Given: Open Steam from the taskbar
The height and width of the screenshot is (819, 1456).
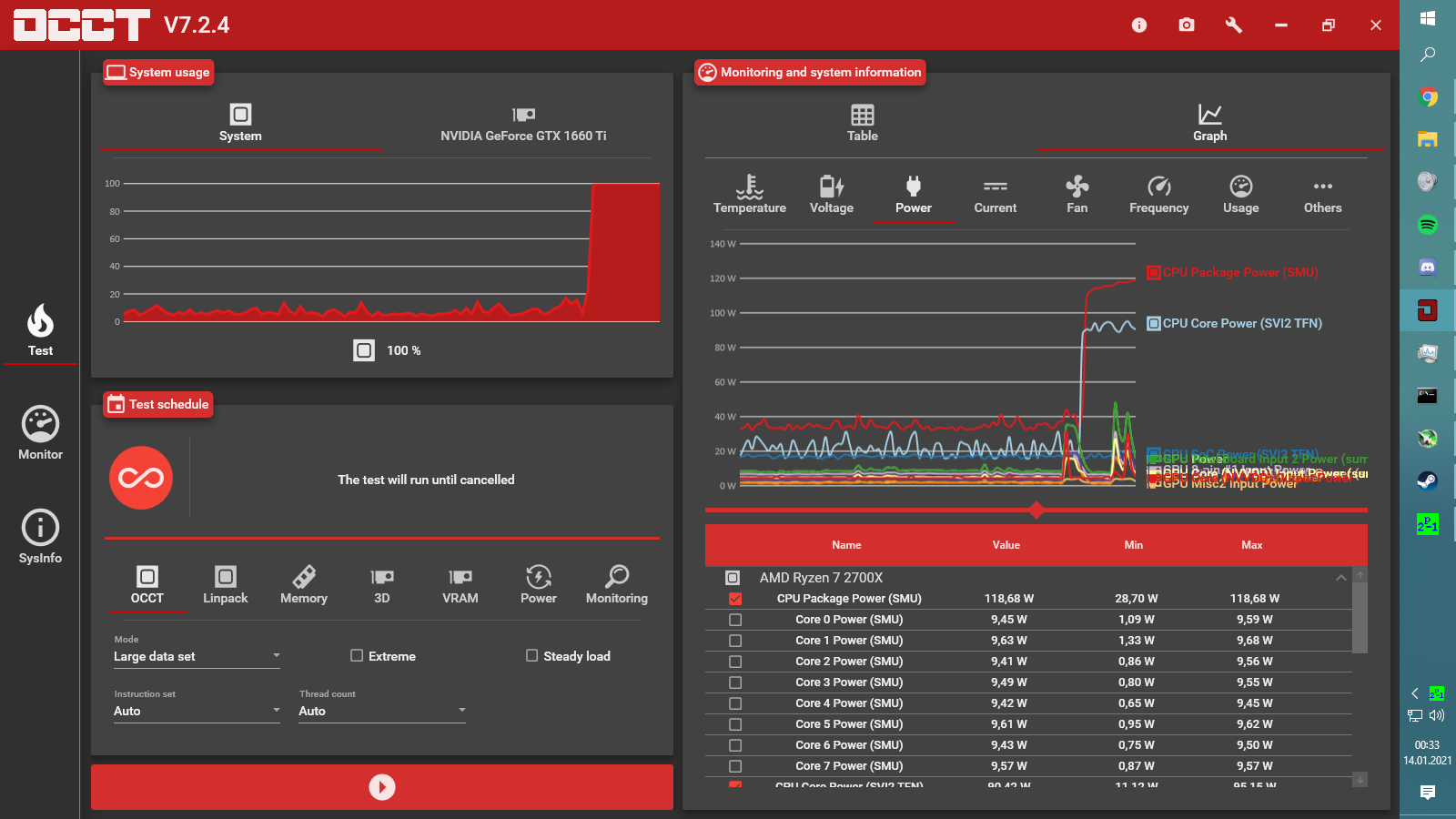Looking at the screenshot, I should pyautogui.click(x=1428, y=481).
